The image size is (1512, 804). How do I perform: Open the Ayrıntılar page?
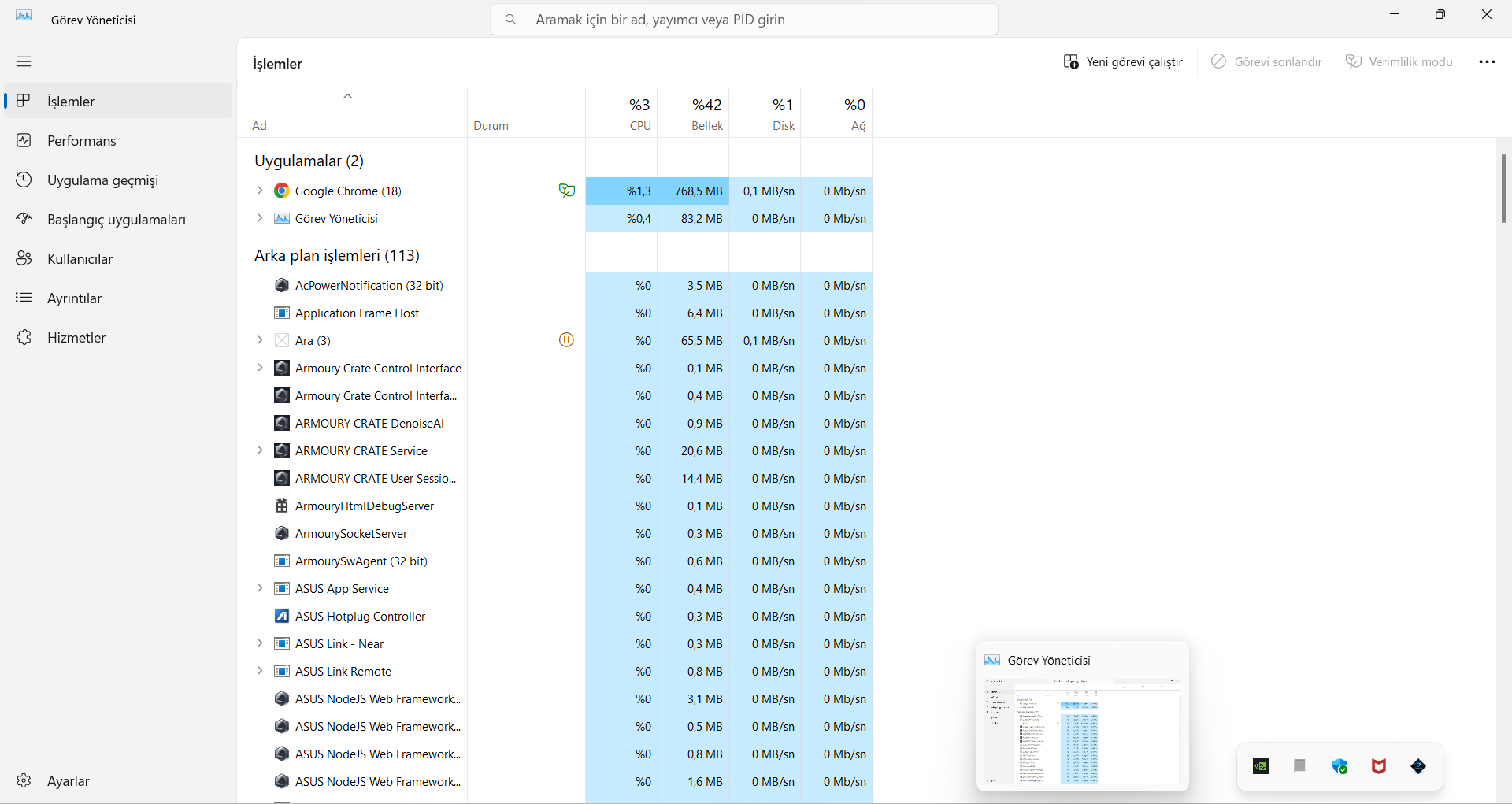coord(118,298)
